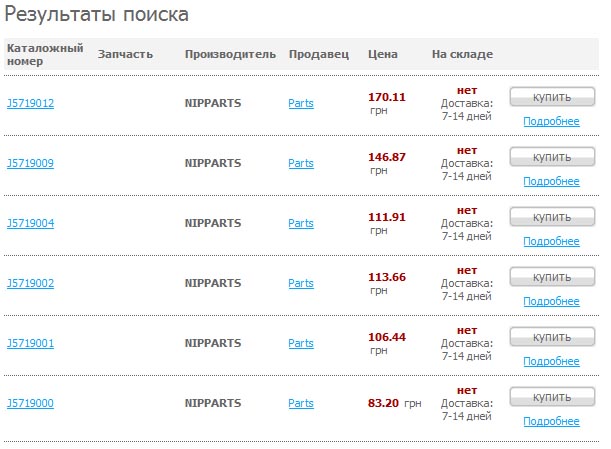
Task: Open catalog number J5719001 link
Action: 30,343
